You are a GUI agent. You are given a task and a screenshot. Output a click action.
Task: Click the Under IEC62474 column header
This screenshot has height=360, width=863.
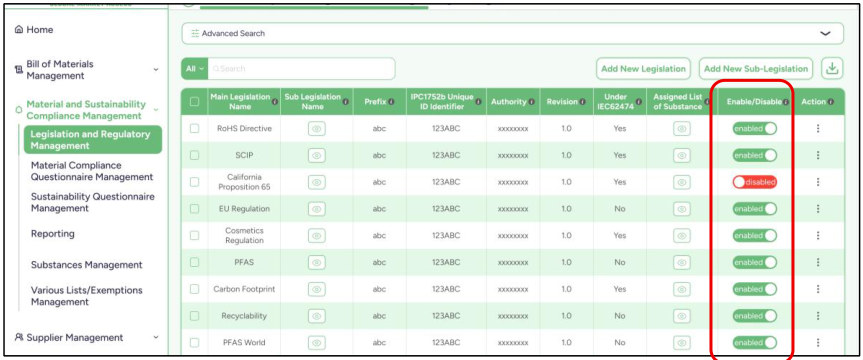coord(615,102)
